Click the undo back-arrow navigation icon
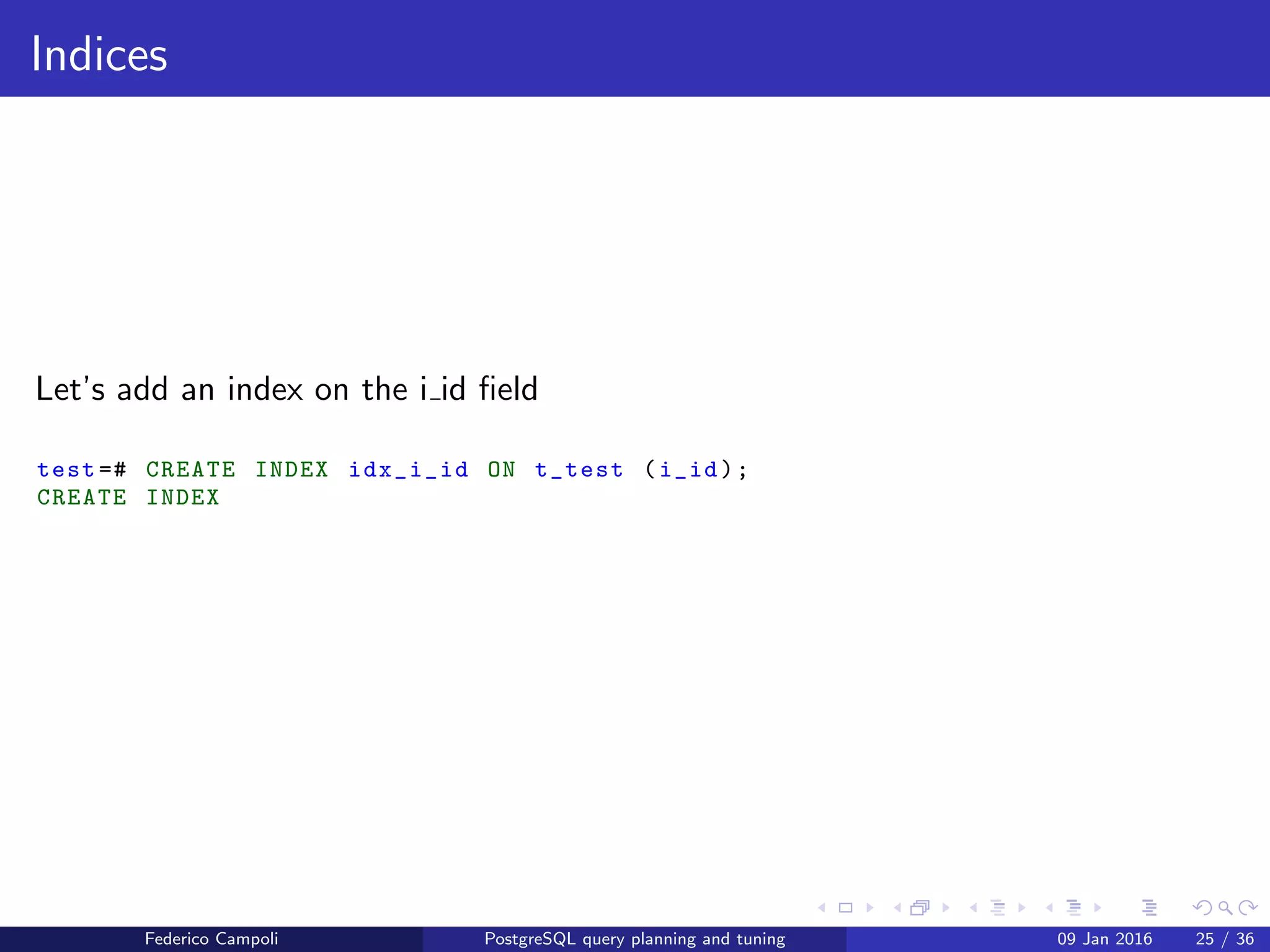Image resolution: width=1270 pixels, height=952 pixels. (1201, 908)
